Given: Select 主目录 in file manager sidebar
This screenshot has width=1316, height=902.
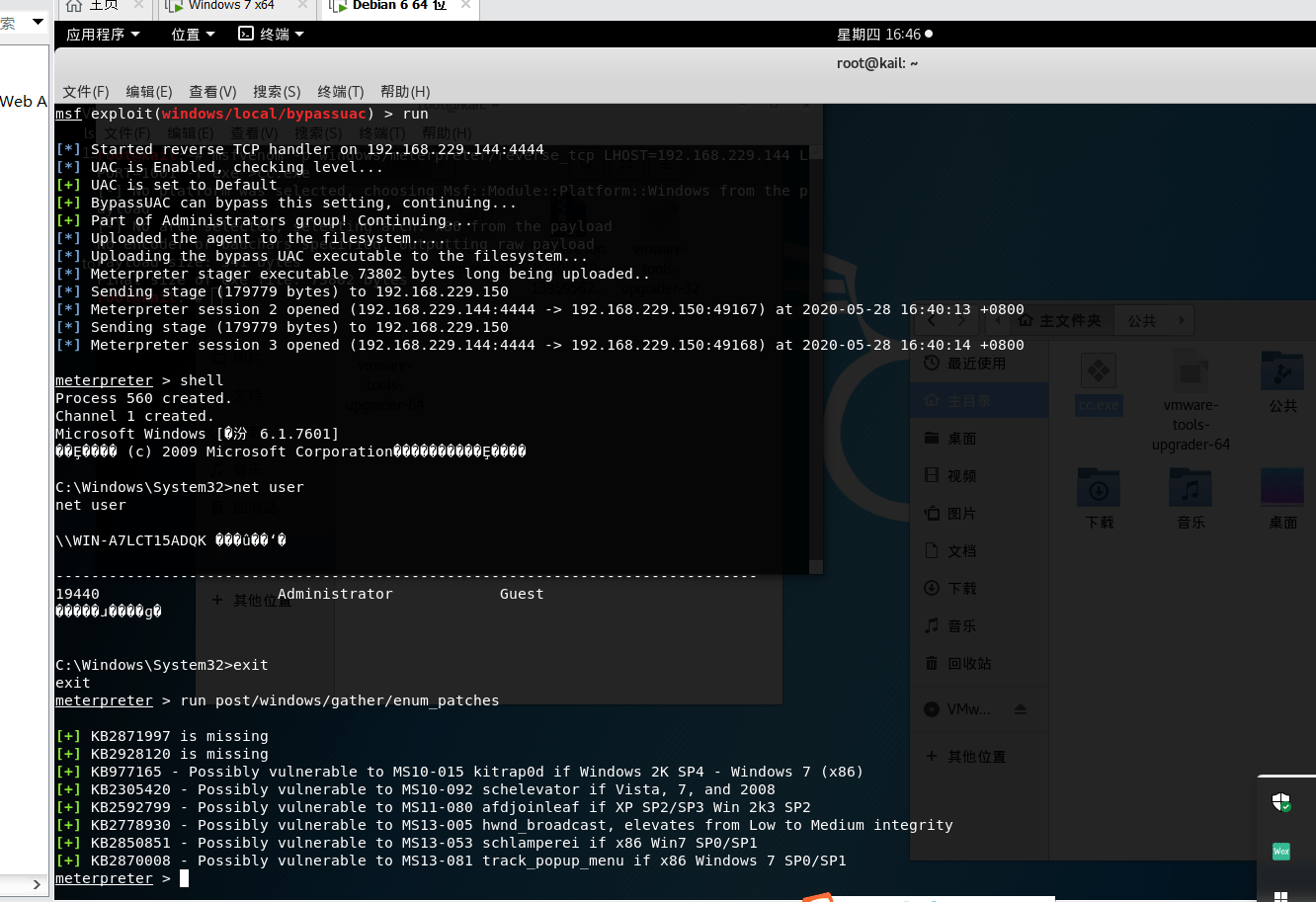Looking at the screenshot, I should click(x=978, y=401).
